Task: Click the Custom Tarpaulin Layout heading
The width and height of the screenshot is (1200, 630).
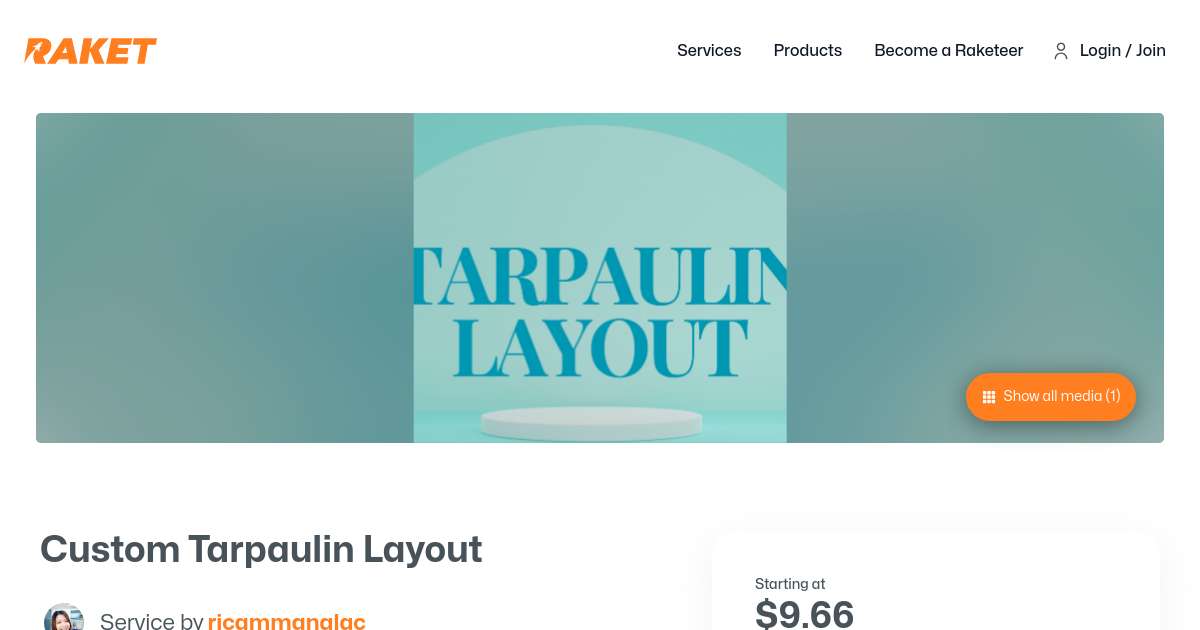Action: (x=261, y=549)
